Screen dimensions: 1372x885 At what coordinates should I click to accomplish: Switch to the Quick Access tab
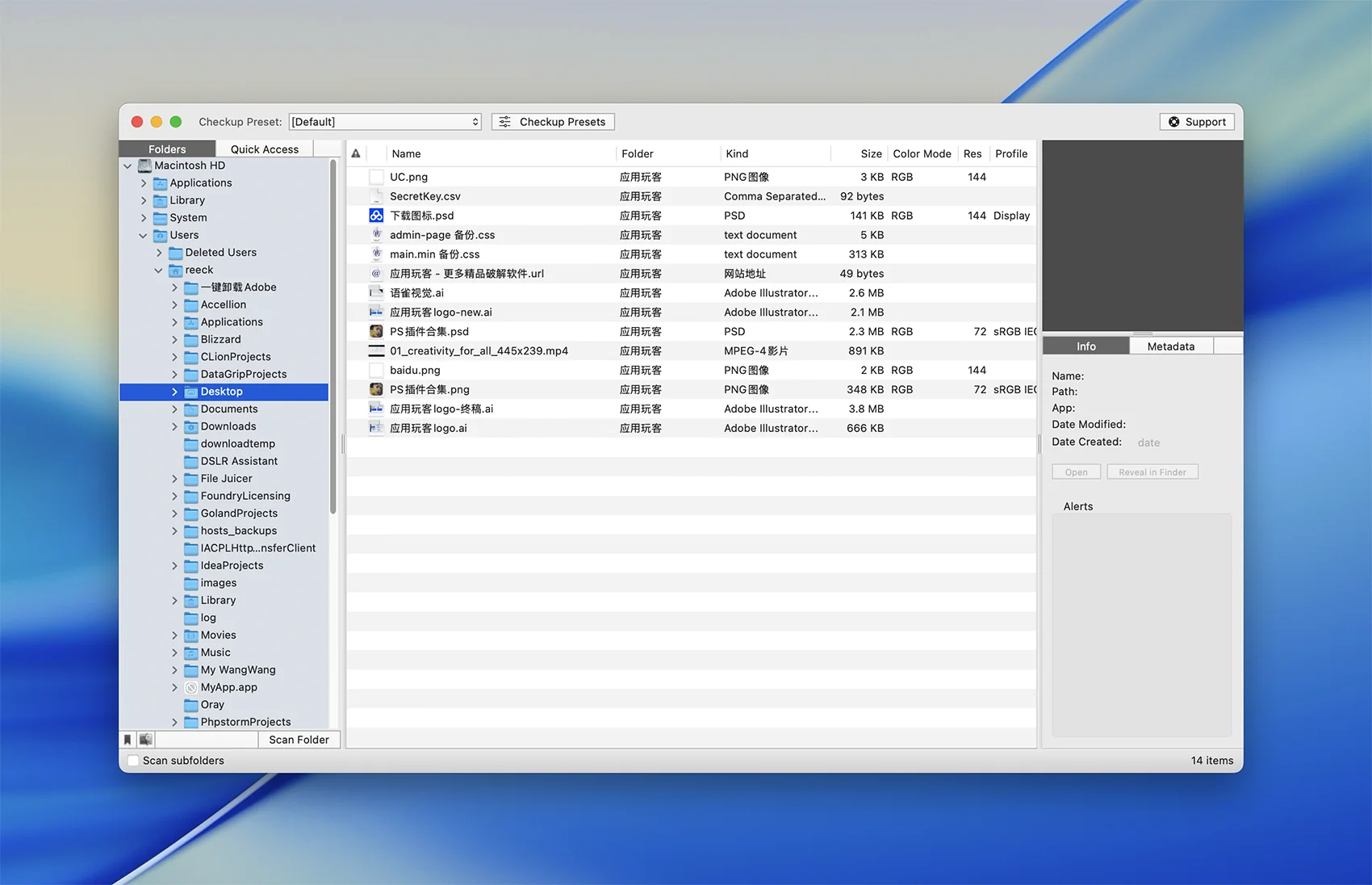tap(264, 149)
